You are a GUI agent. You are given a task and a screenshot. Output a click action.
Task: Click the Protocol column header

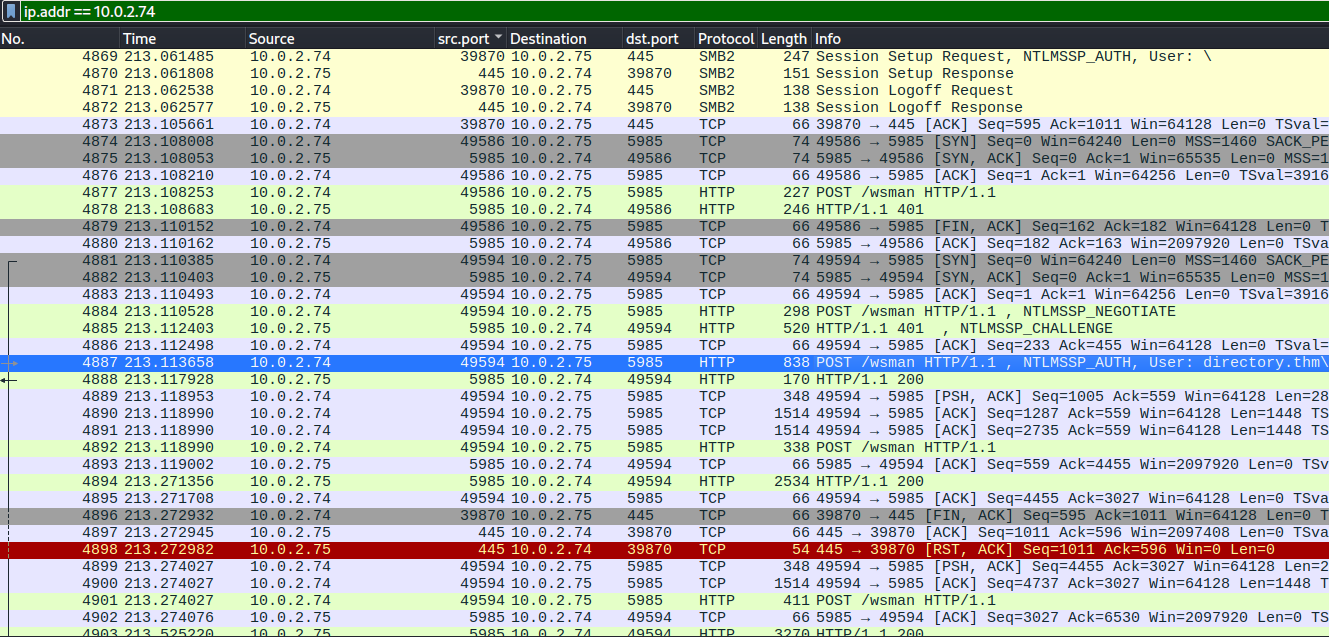click(x=725, y=39)
